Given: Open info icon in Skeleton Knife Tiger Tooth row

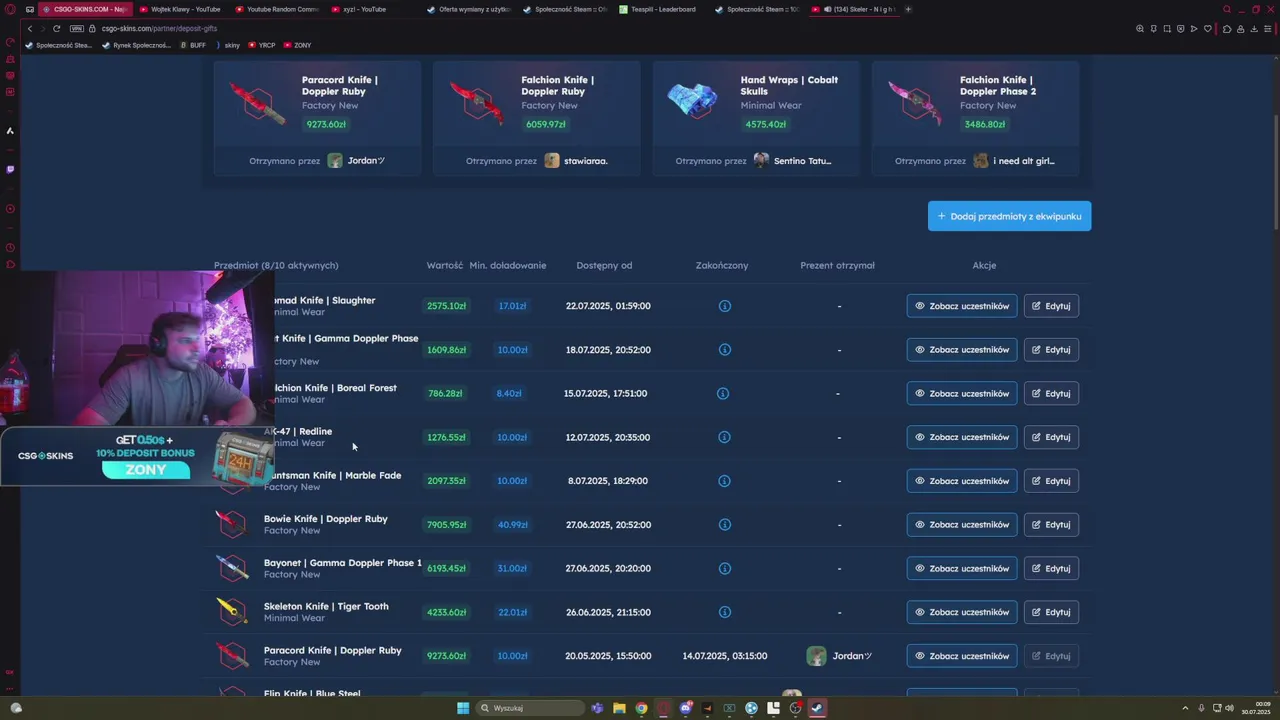Looking at the screenshot, I should click(725, 612).
